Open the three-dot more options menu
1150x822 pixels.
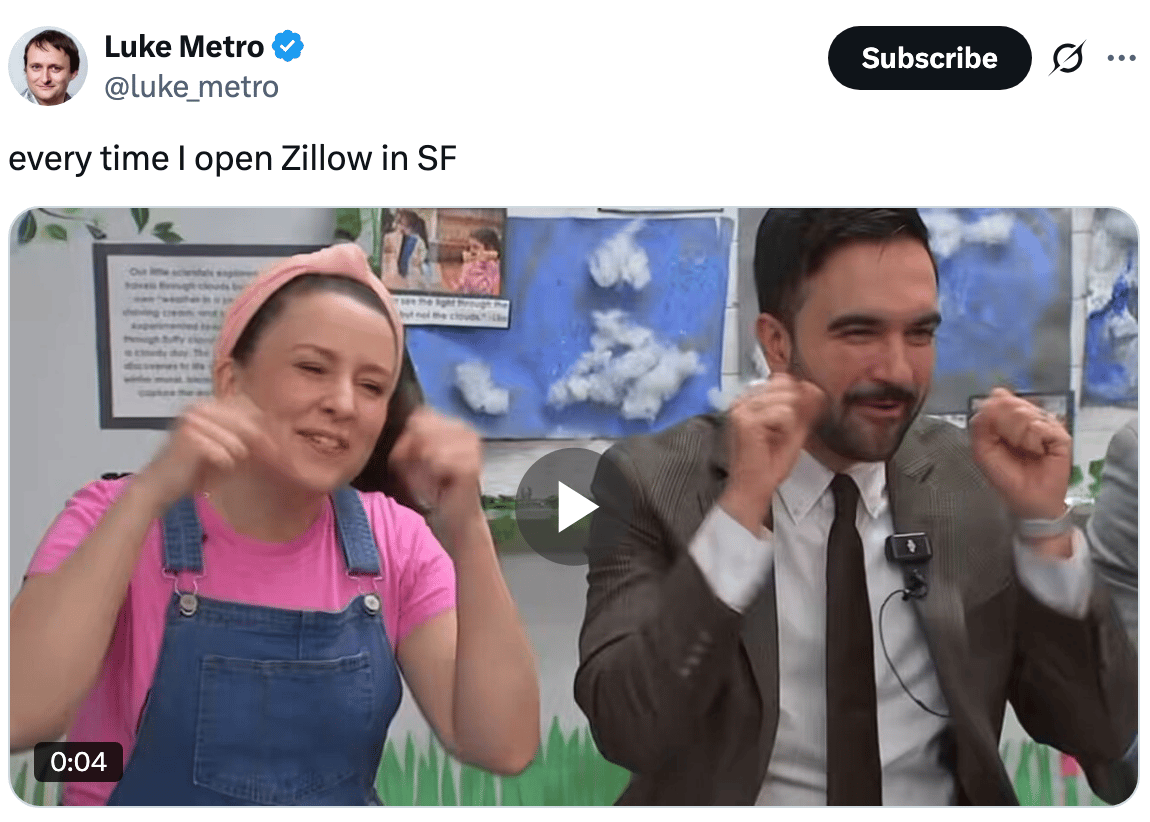(1121, 58)
